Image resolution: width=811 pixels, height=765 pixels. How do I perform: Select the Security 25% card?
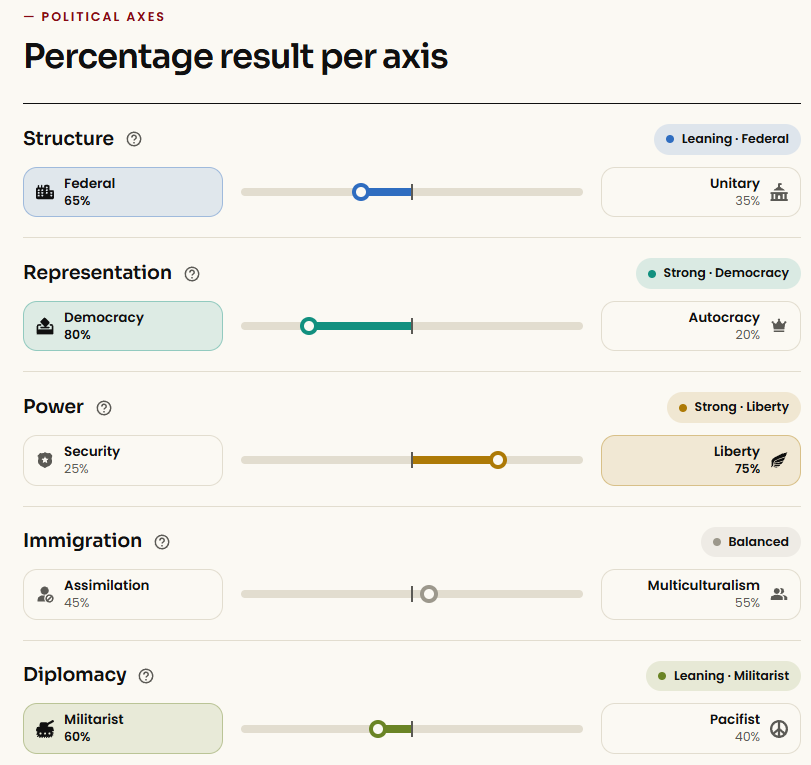tap(123, 460)
